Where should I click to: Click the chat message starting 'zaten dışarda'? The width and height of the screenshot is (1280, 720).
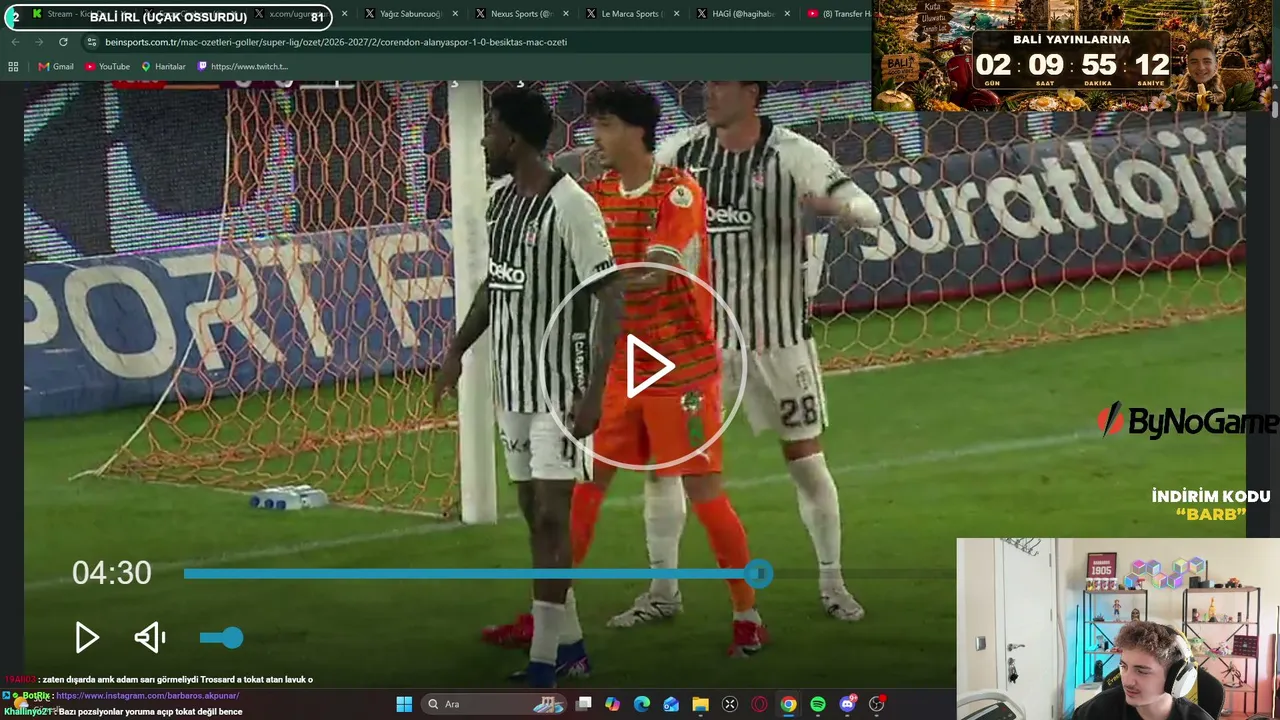tap(176, 679)
